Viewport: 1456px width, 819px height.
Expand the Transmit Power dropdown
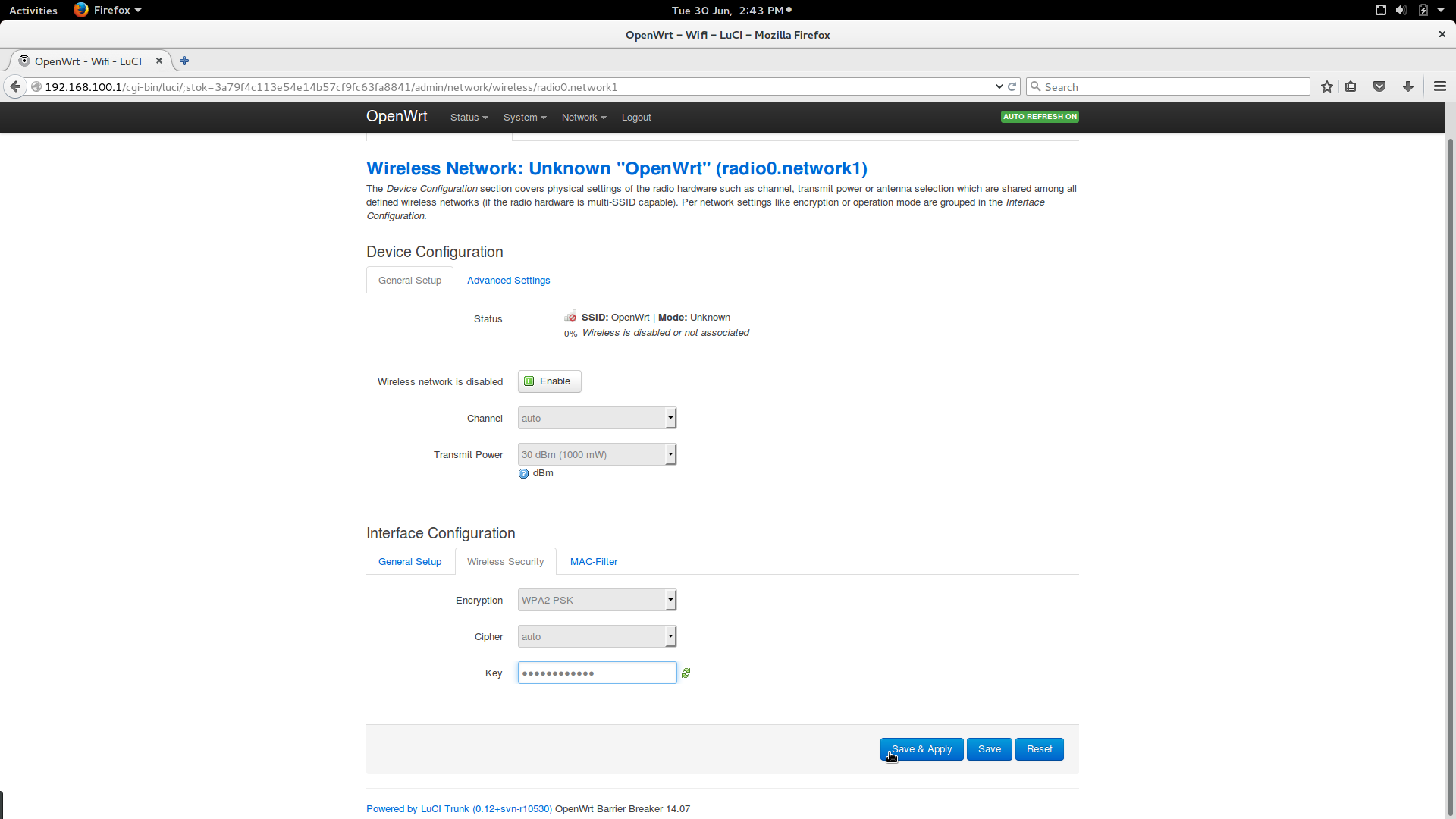point(597,455)
